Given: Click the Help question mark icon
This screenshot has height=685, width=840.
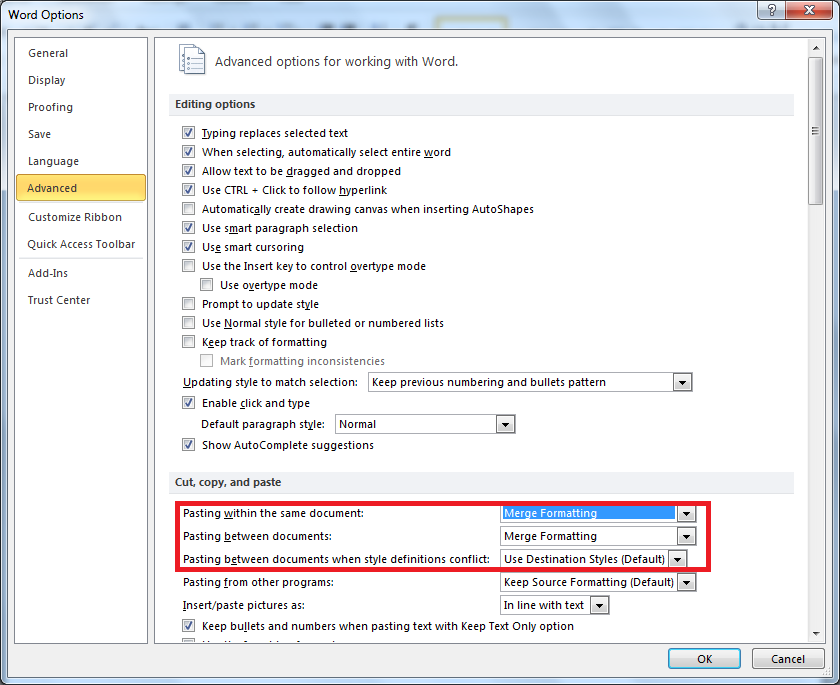Looking at the screenshot, I should 771,10.
